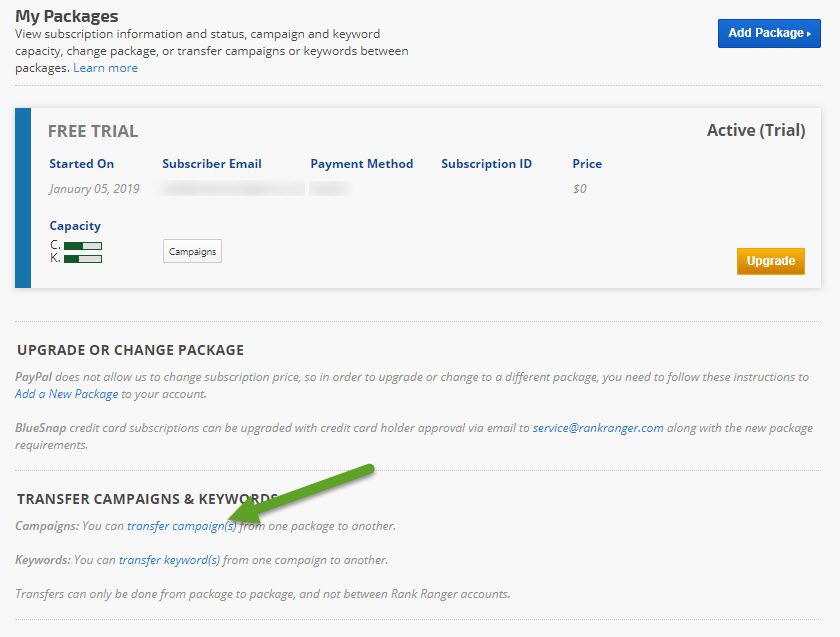840x637 pixels.
Task: Click the January 05, 2019 start date
Action: [x=95, y=189]
